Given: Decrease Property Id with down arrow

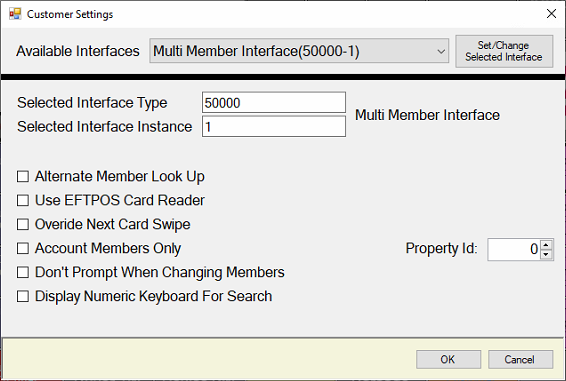Looking at the screenshot, I should point(546,254).
